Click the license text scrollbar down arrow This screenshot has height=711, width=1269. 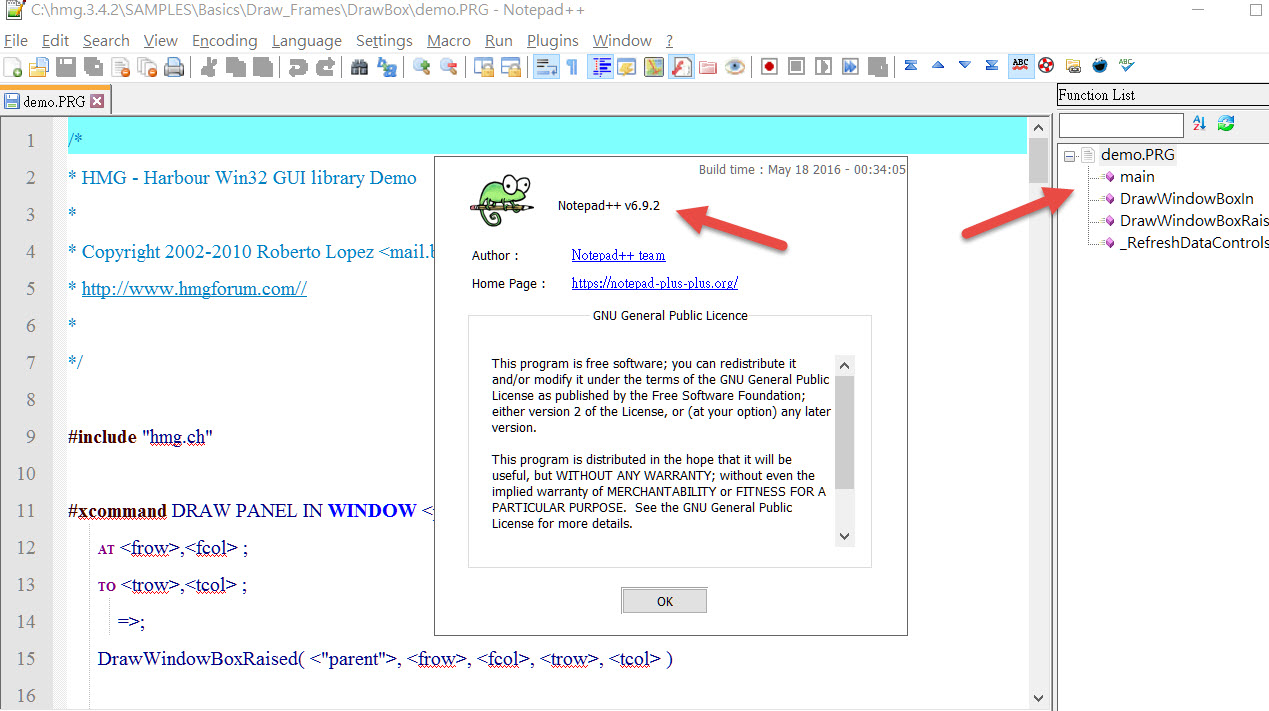pos(845,537)
